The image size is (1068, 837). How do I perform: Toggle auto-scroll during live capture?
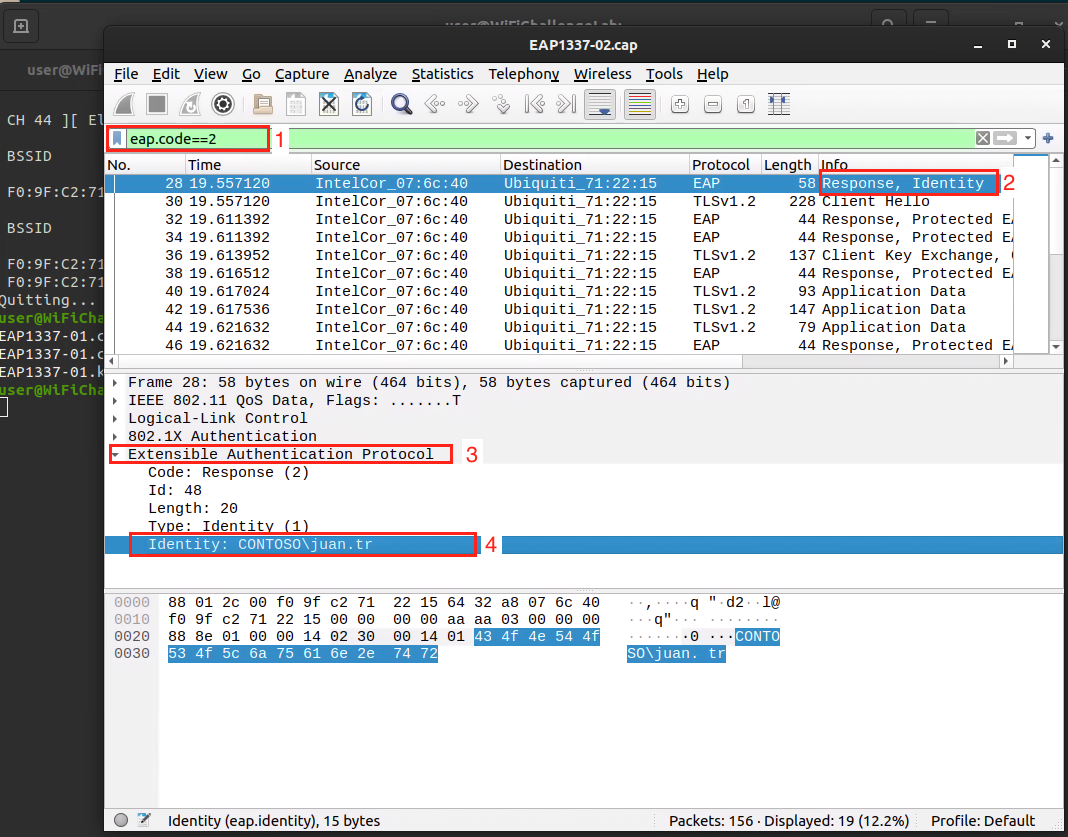click(600, 104)
